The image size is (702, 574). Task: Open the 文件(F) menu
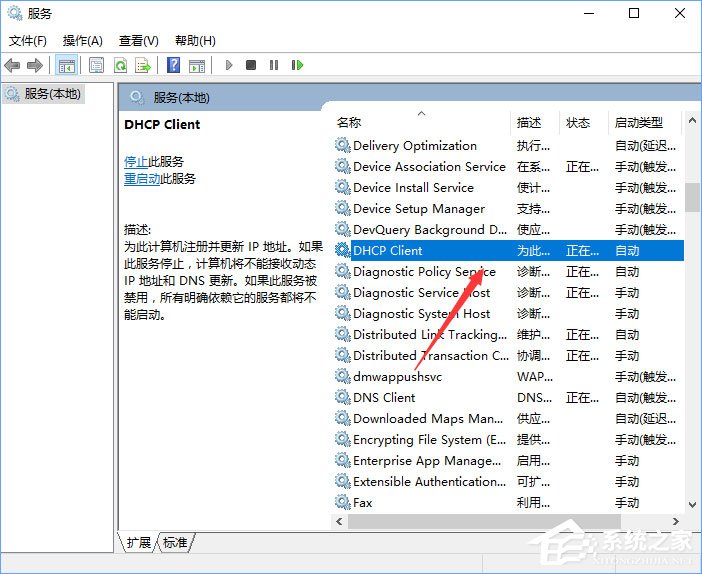click(28, 41)
